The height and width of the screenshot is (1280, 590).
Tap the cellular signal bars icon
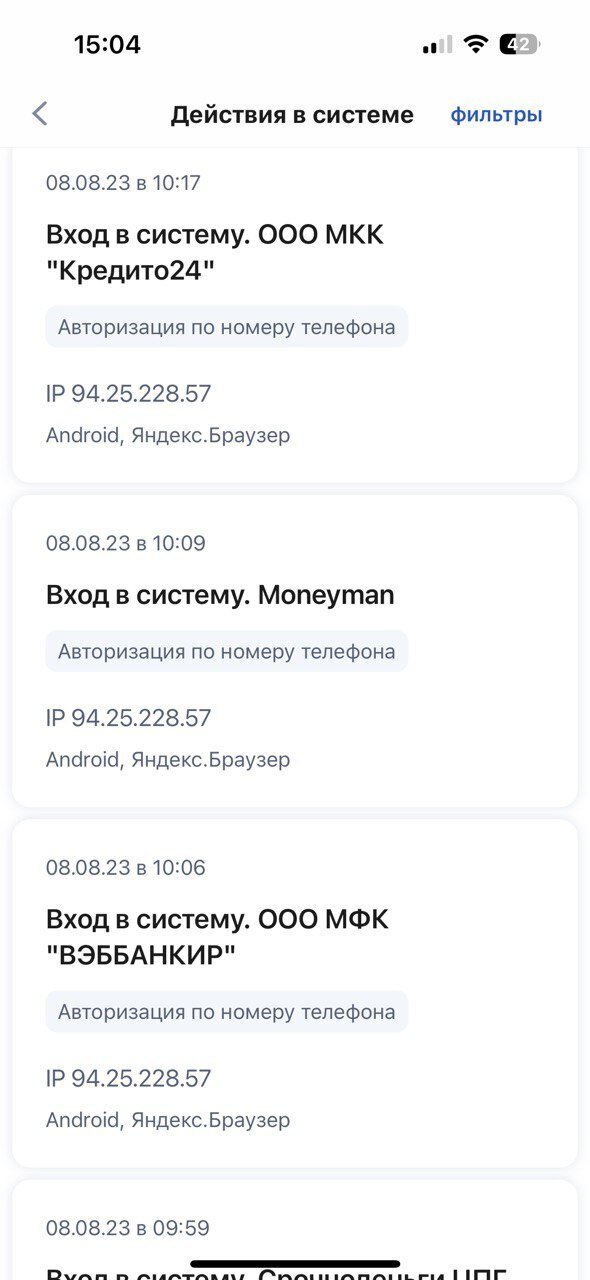pos(438,45)
